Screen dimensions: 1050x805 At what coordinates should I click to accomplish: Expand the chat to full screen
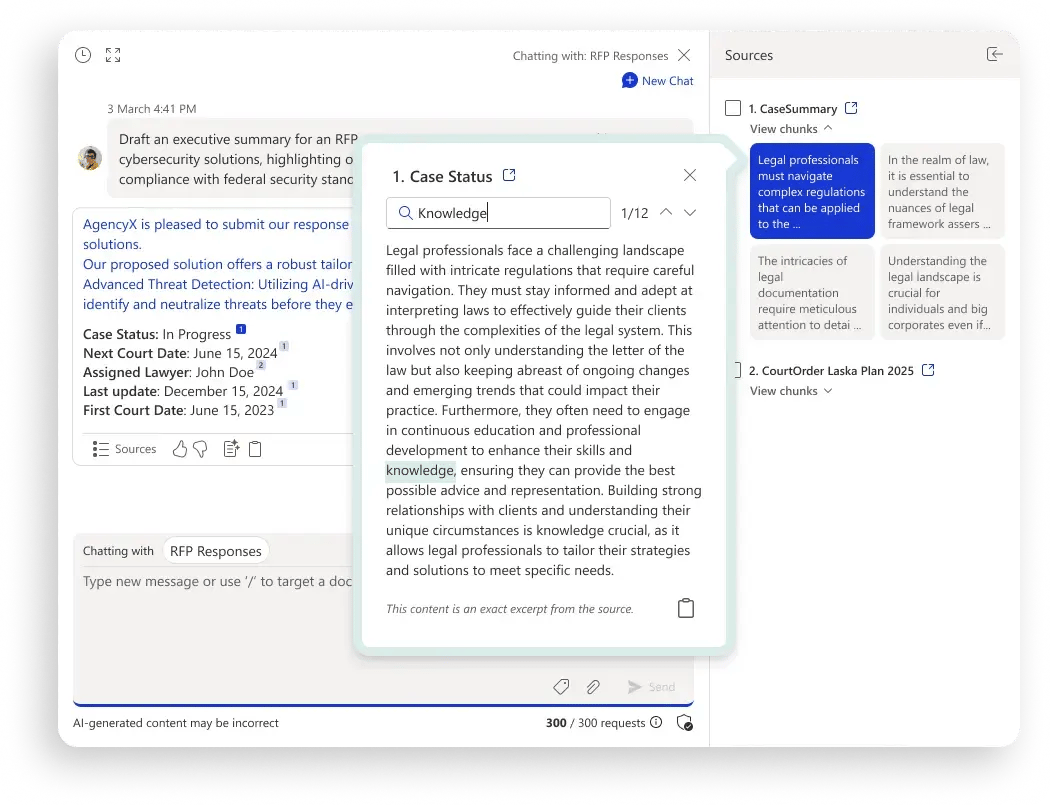[113, 55]
